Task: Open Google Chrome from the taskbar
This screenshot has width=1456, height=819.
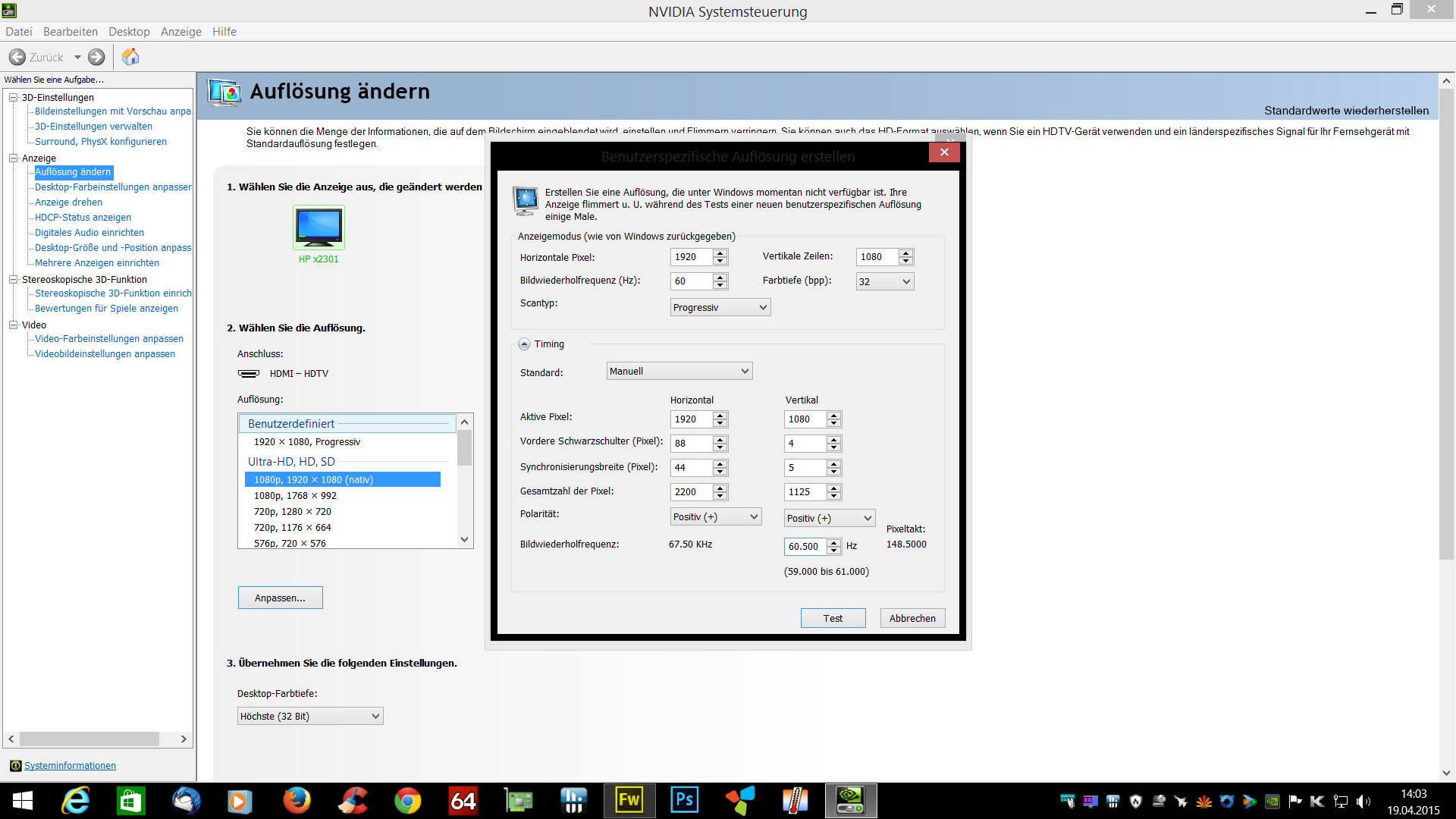Action: point(407,800)
